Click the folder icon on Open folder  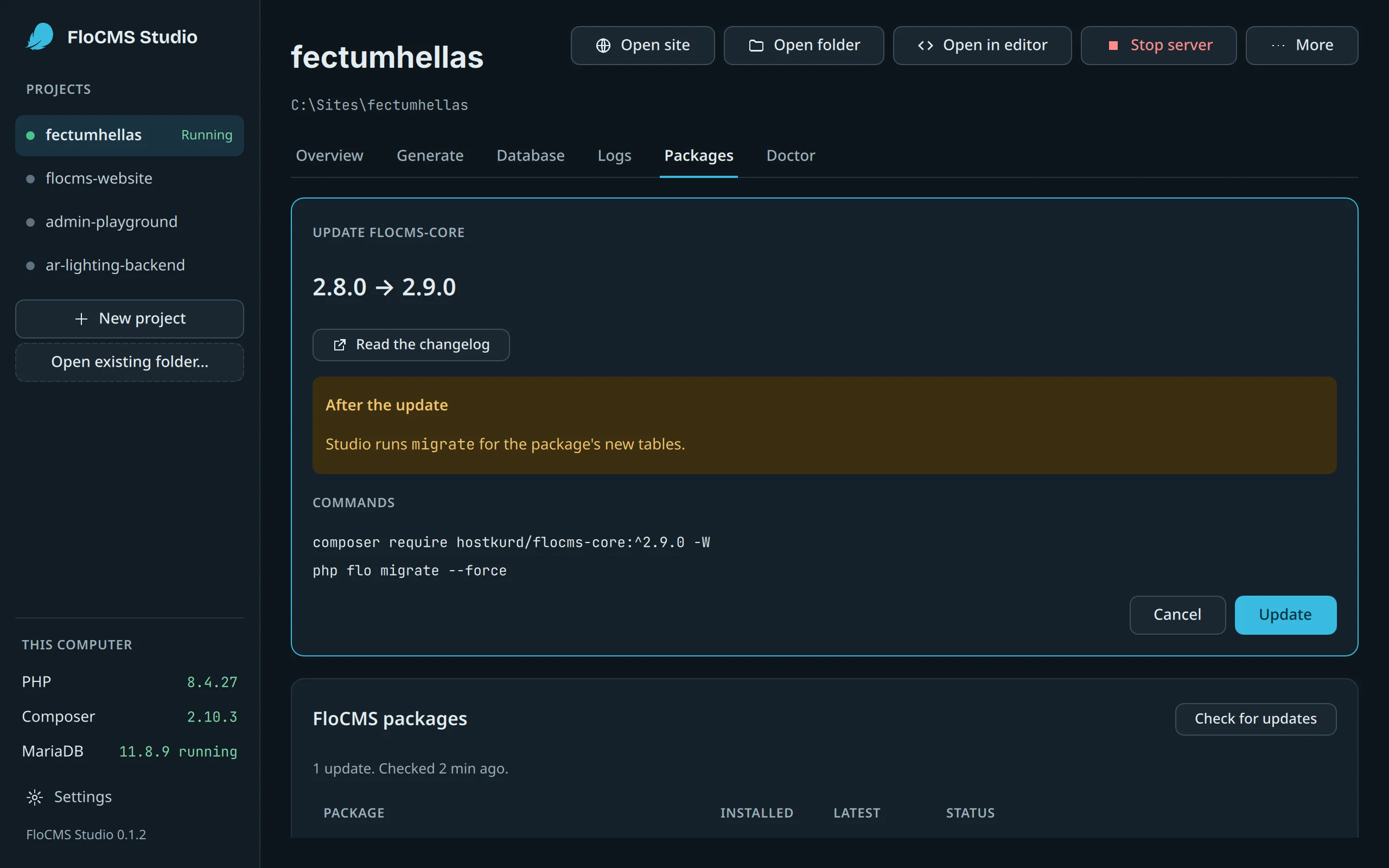coord(756,46)
